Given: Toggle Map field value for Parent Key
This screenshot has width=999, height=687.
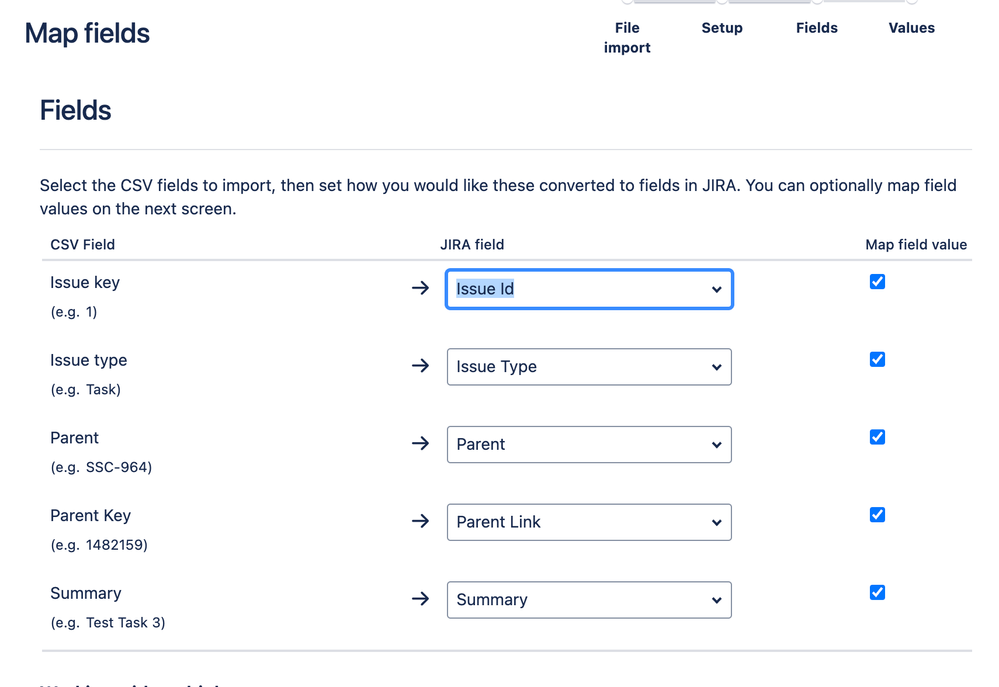Looking at the screenshot, I should (x=877, y=515).
